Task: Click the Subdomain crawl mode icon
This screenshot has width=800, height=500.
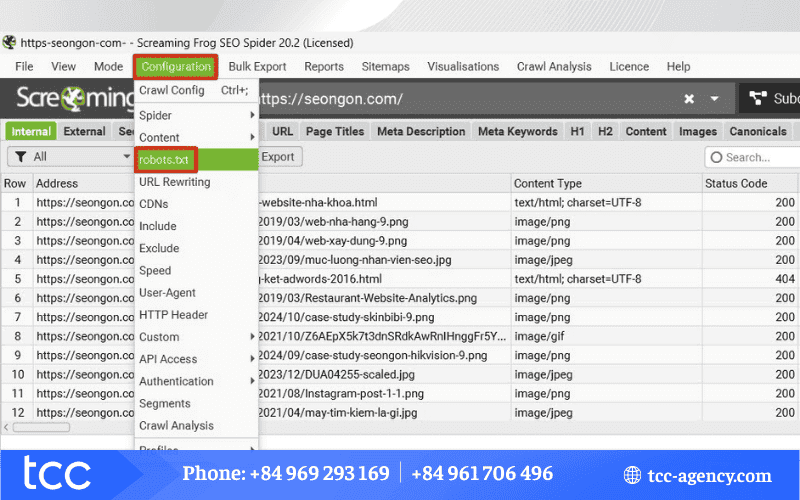Action: point(758,98)
